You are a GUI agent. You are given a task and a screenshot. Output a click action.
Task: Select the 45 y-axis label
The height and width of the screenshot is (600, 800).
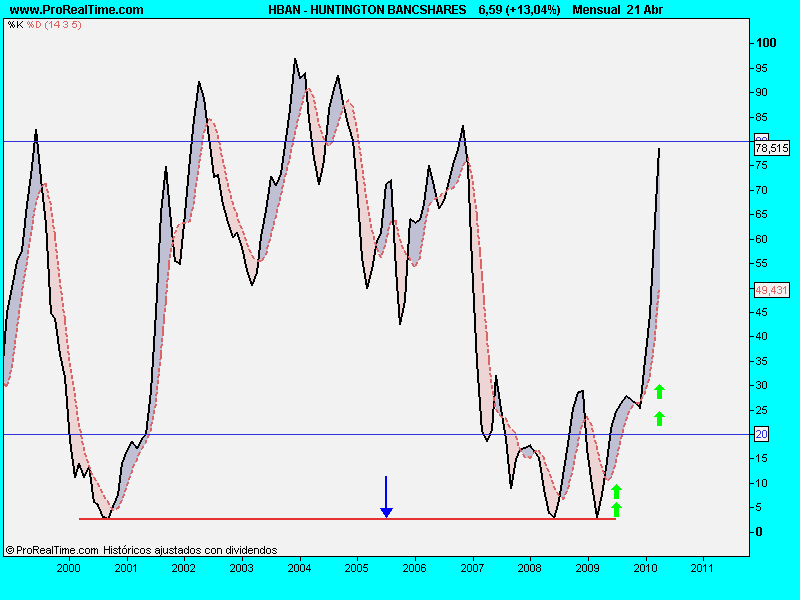coord(761,312)
